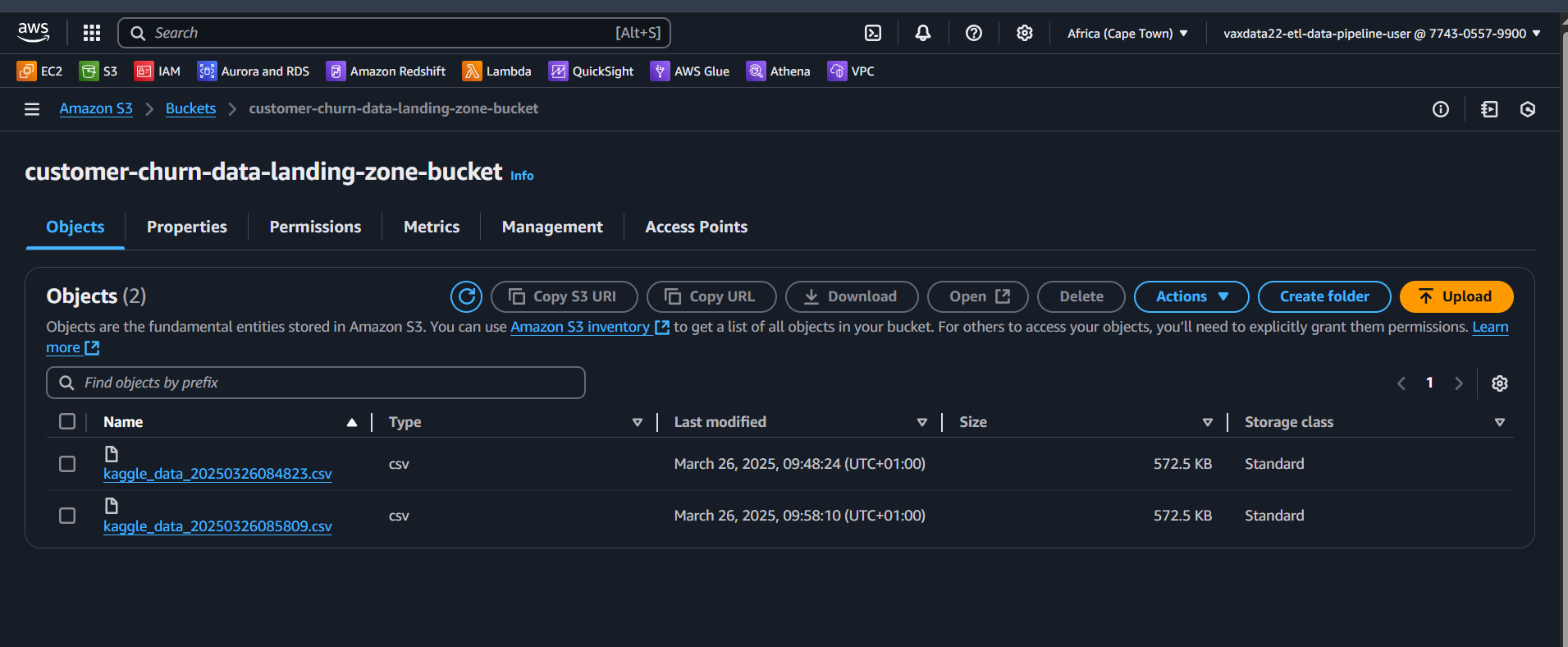Go to next page of objects
This screenshot has width=1568, height=647.
1458,383
